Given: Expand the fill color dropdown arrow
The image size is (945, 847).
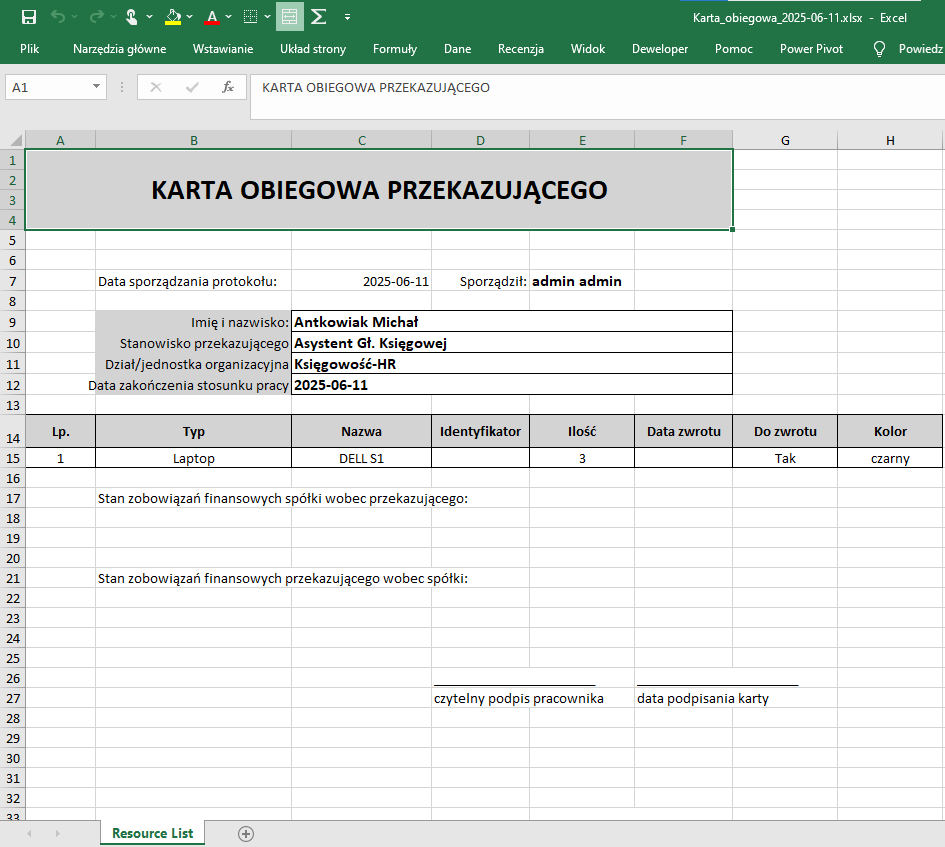Looking at the screenshot, I should click(x=190, y=17).
